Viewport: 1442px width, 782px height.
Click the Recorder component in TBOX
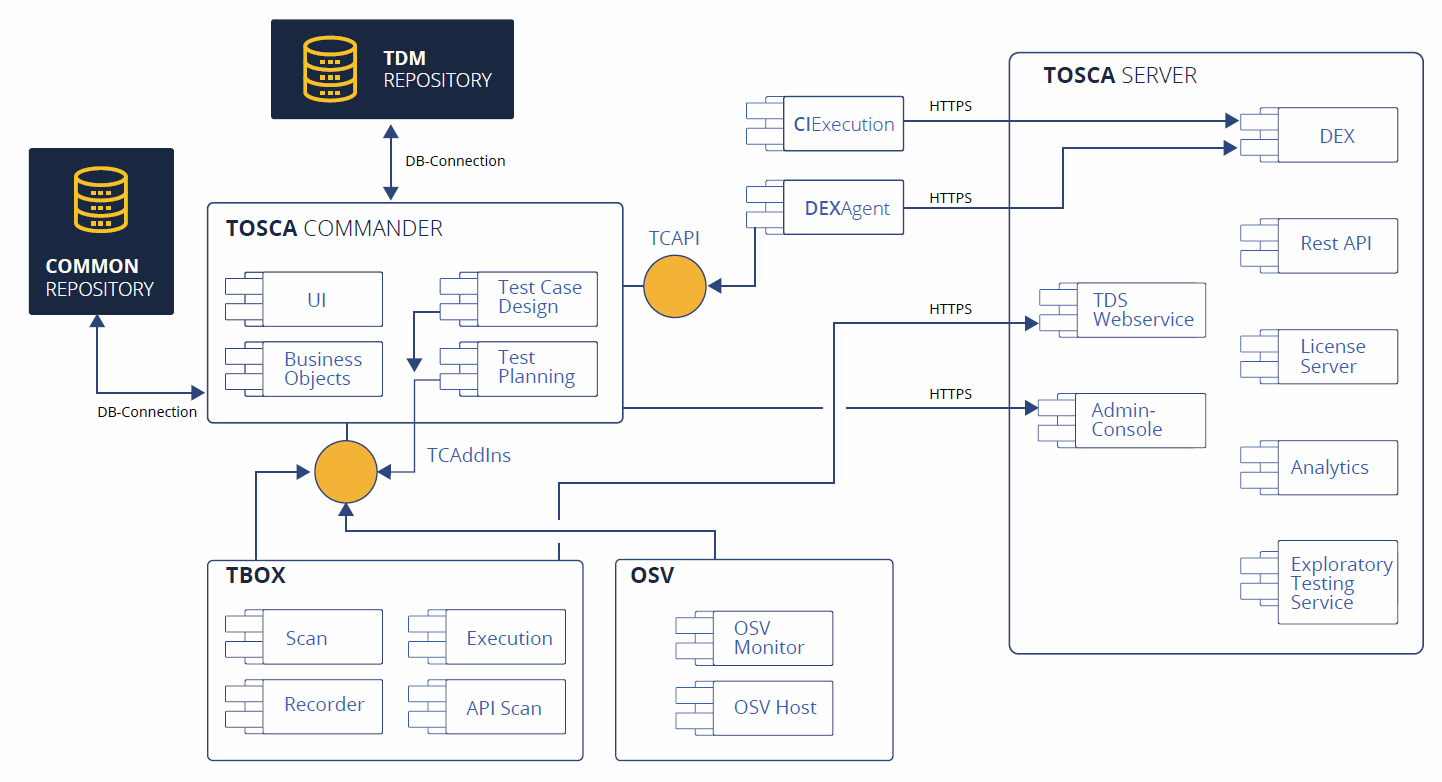[303, 707]
